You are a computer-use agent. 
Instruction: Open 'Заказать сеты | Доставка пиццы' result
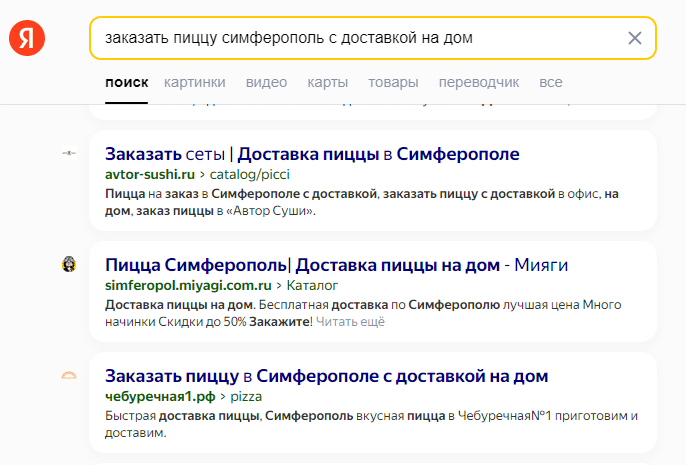[x=312, y=154]
